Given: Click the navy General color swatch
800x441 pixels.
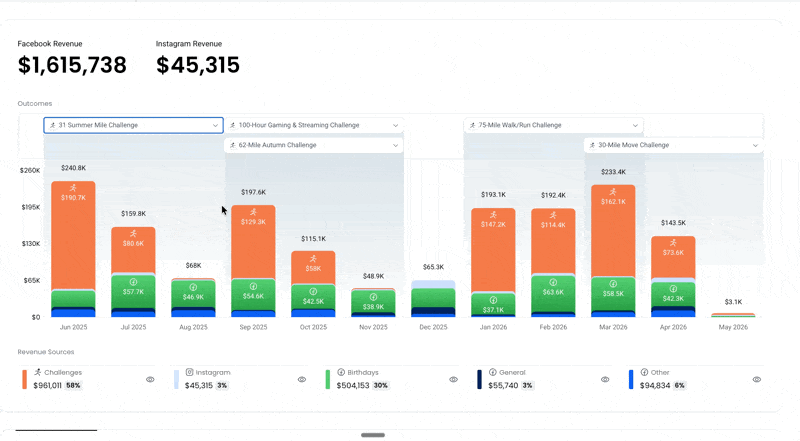Looking at the screenshot, I should [x=479, y=379].
